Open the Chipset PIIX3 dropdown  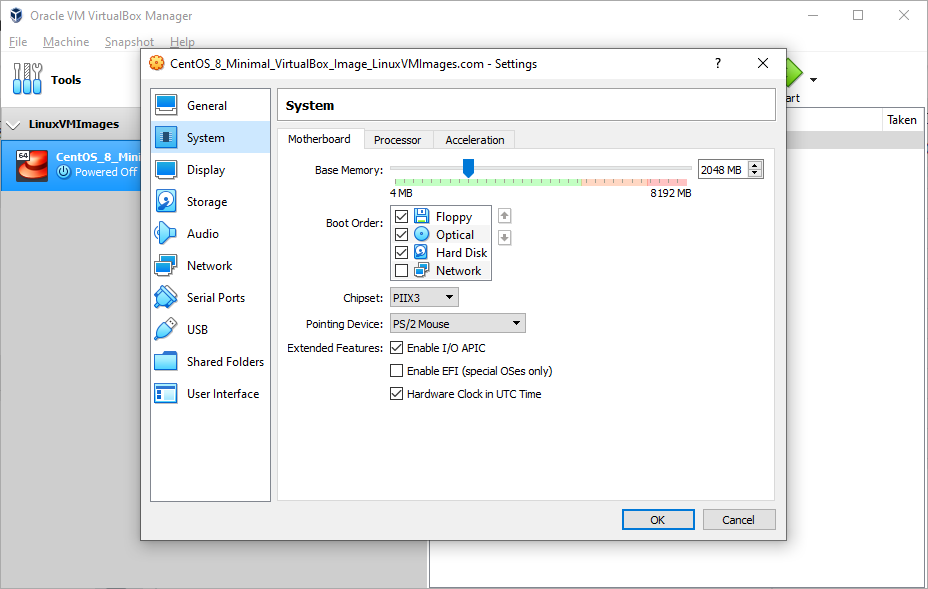point(424,297)
